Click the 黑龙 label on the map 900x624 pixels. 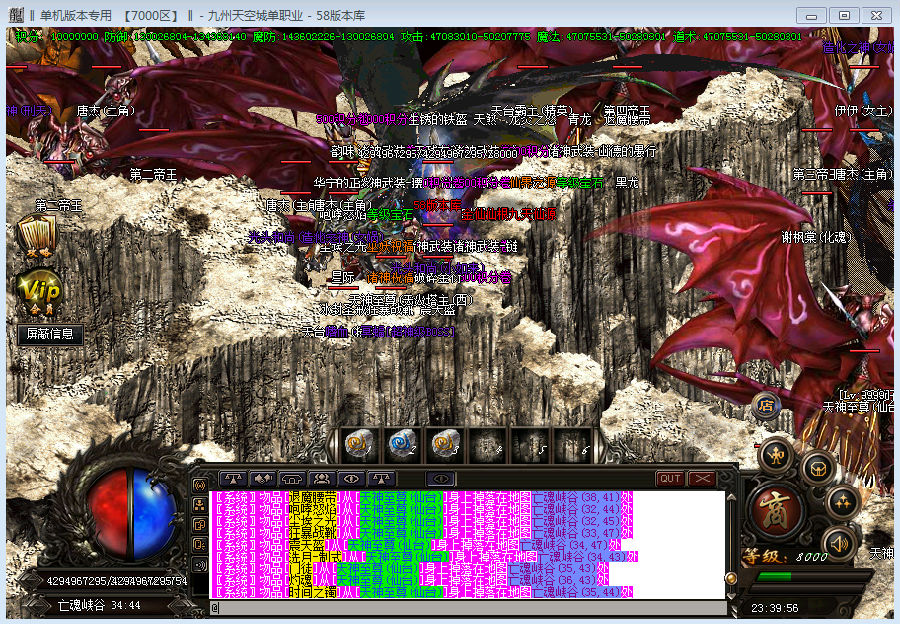[x=626, y=183]
